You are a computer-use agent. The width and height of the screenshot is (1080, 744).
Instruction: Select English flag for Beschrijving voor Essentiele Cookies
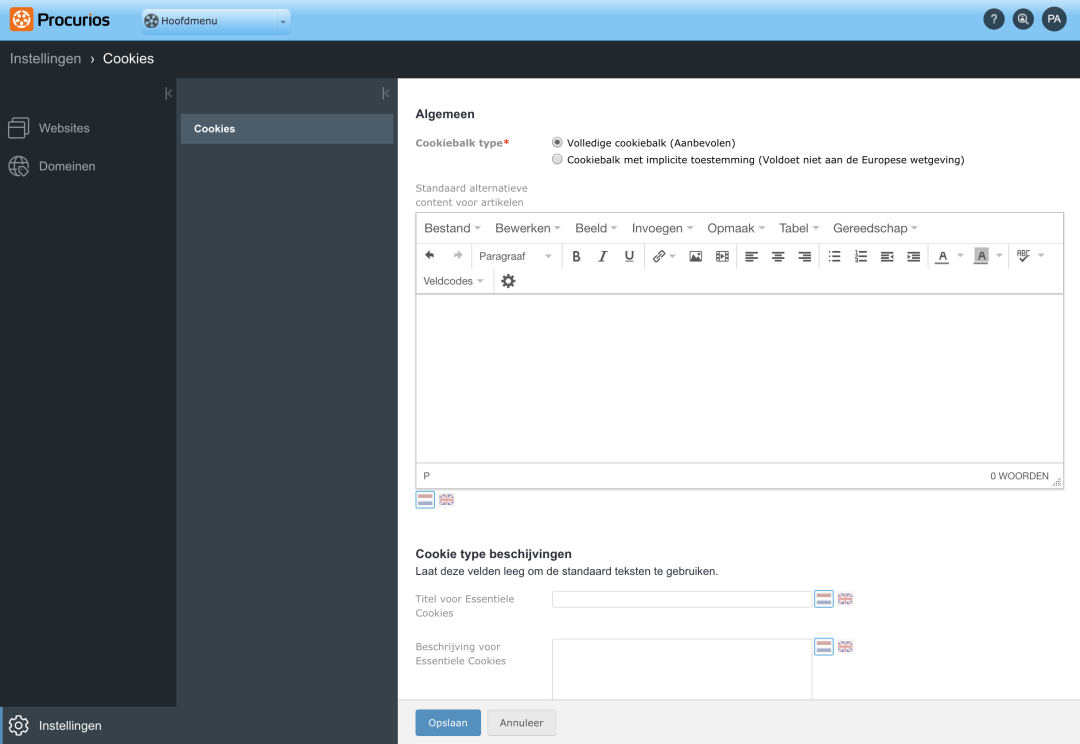click(845, 646)
